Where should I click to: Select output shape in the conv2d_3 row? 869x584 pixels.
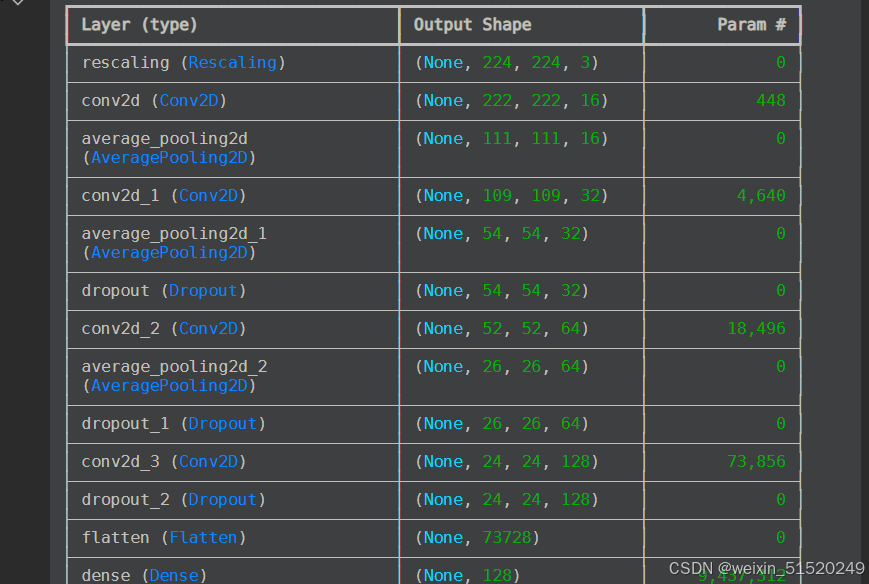click(x=507, y=462)
